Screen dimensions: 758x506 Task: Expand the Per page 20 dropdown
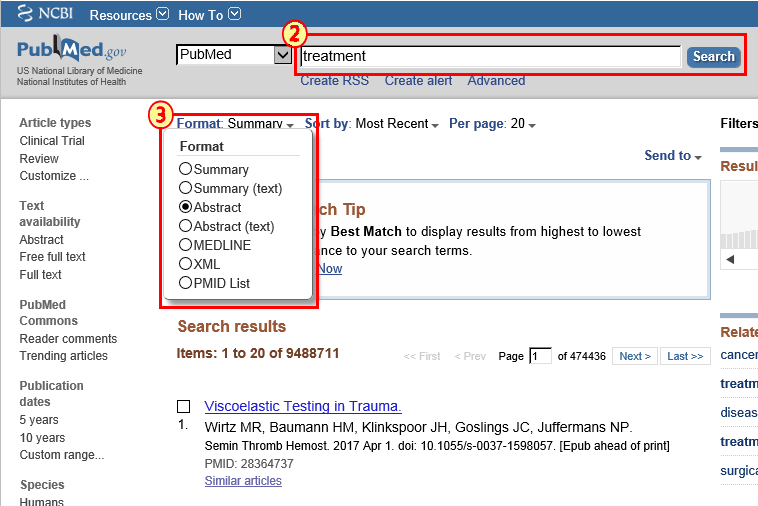pyautogui.click(x=492, y=124)
